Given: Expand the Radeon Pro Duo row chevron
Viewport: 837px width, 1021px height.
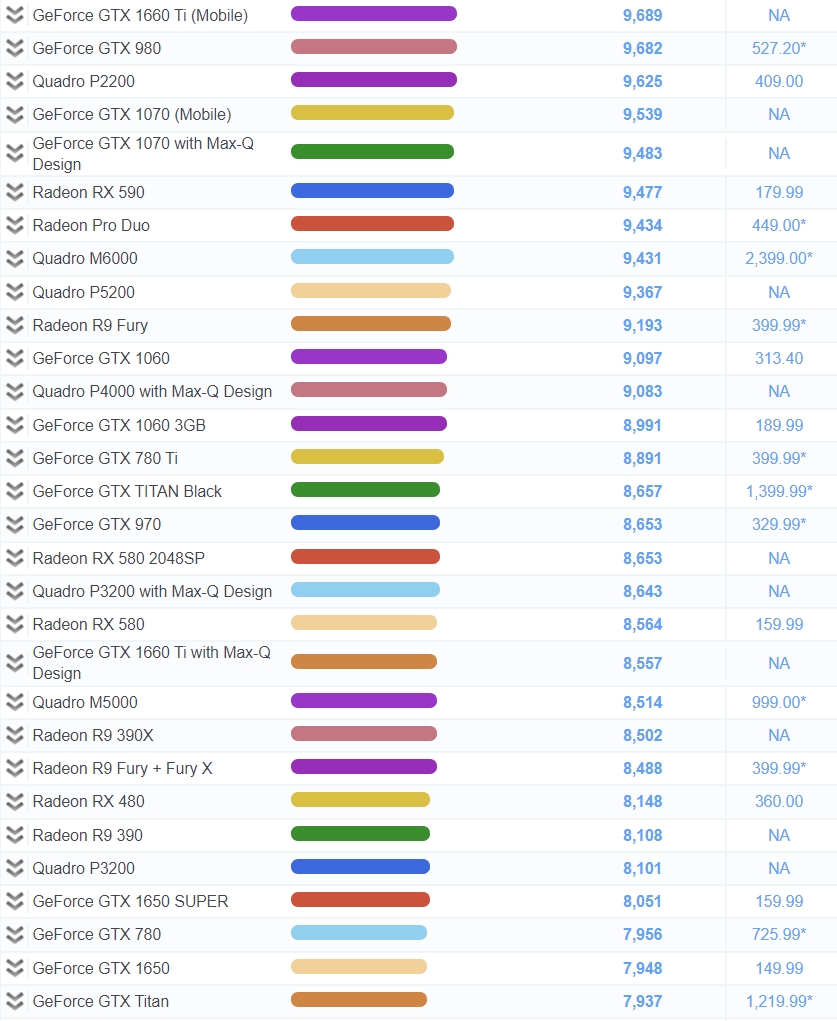Looking at the screenshot, I should [x=14, y=225].
